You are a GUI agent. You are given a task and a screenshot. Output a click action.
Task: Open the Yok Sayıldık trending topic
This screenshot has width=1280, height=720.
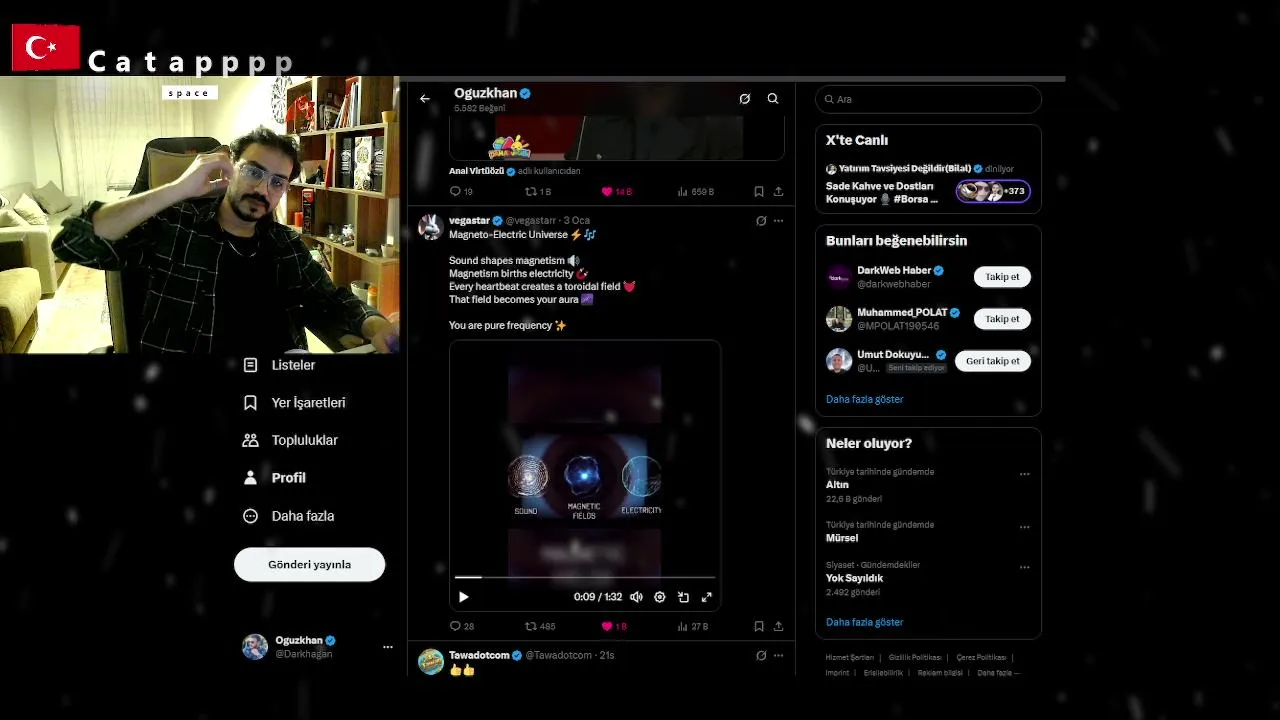click(854, 578)
